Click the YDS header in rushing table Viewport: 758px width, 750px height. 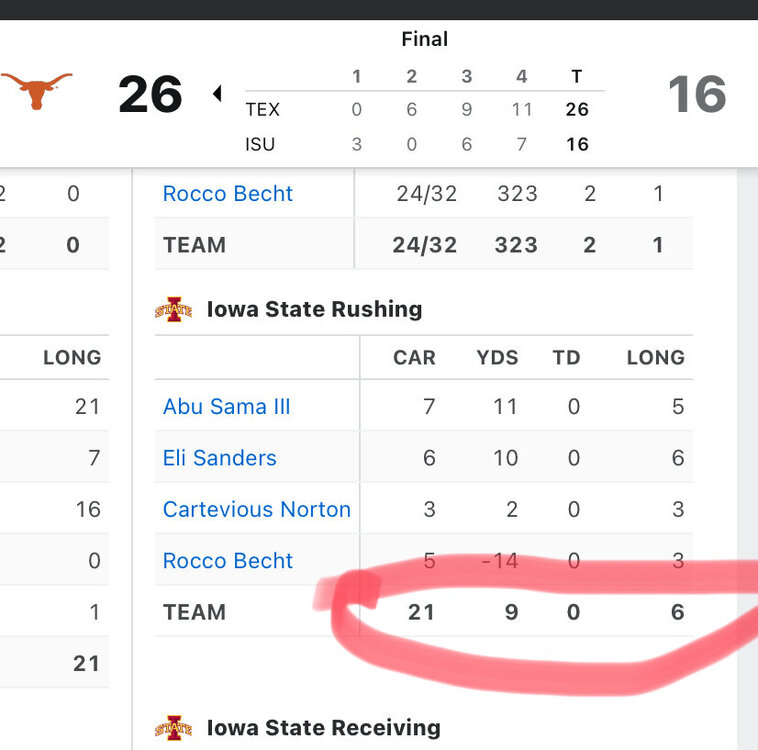pos(497,357)
